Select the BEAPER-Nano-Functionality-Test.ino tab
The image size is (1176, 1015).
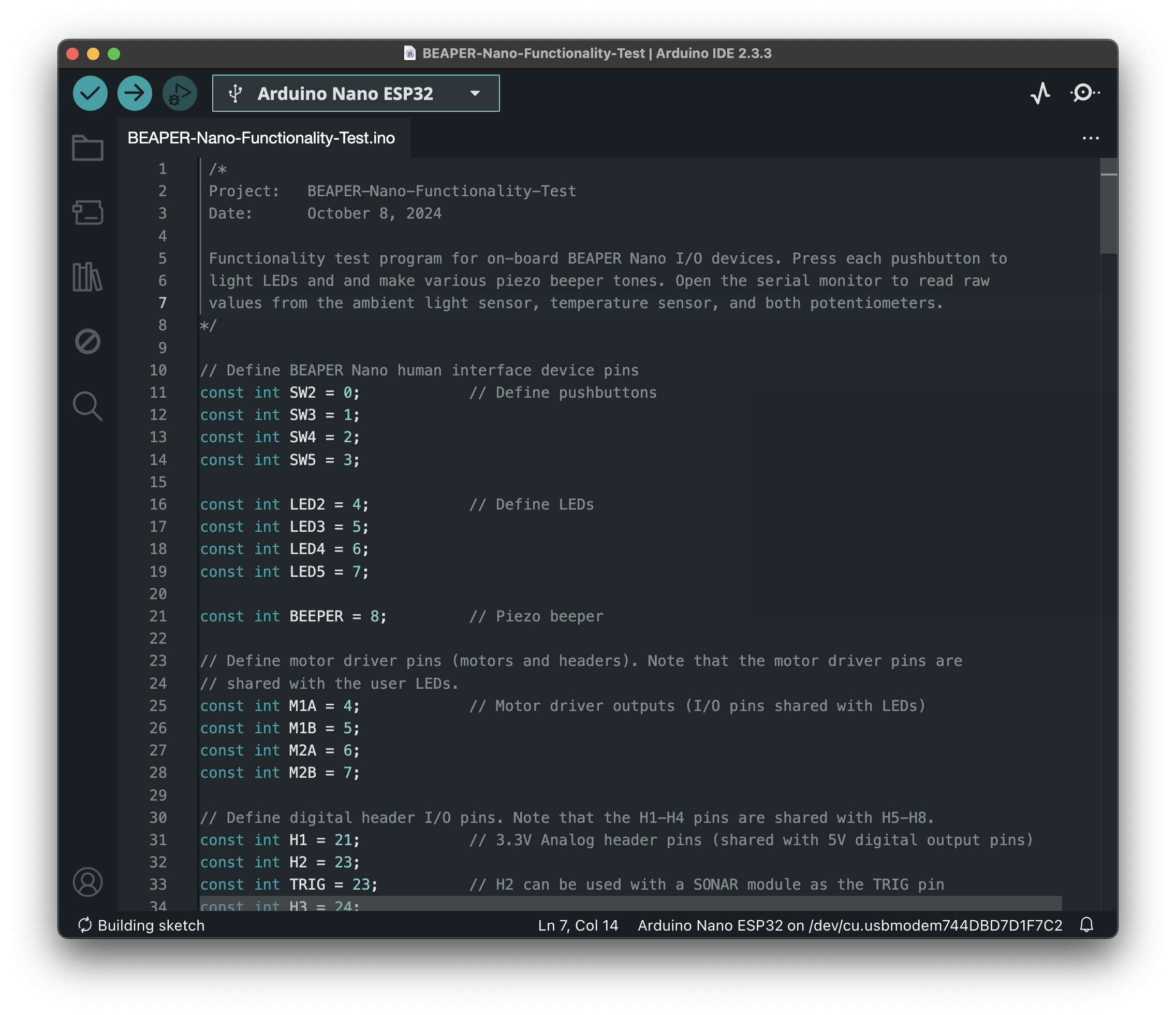(x=261, y=138)
